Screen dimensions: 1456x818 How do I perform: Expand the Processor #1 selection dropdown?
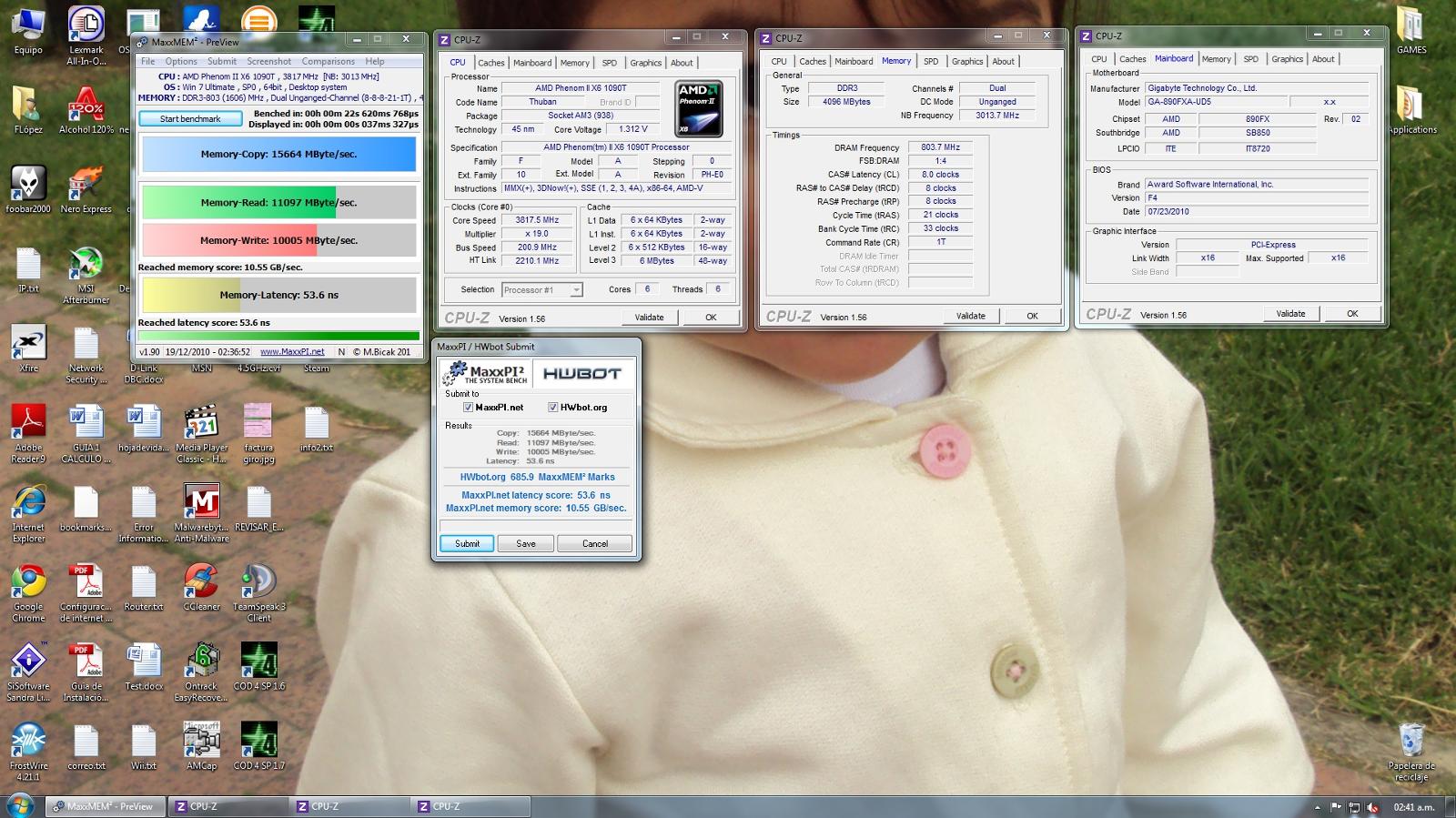[576, 290]
